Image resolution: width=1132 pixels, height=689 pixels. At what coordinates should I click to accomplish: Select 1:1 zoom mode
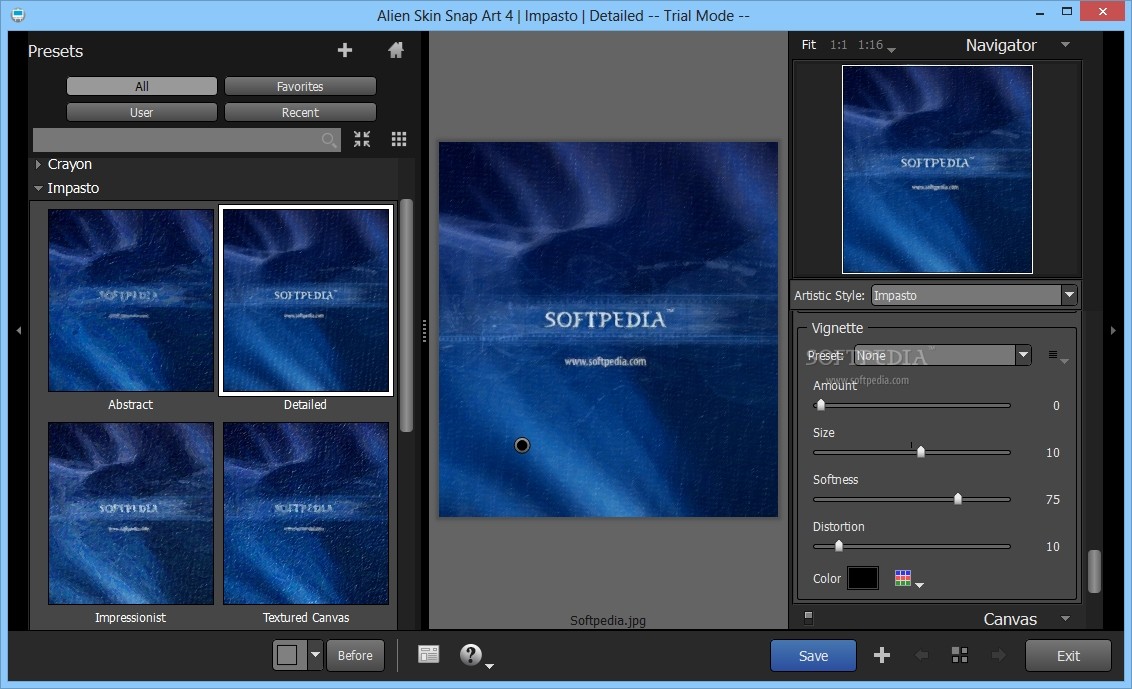point(838,45)
